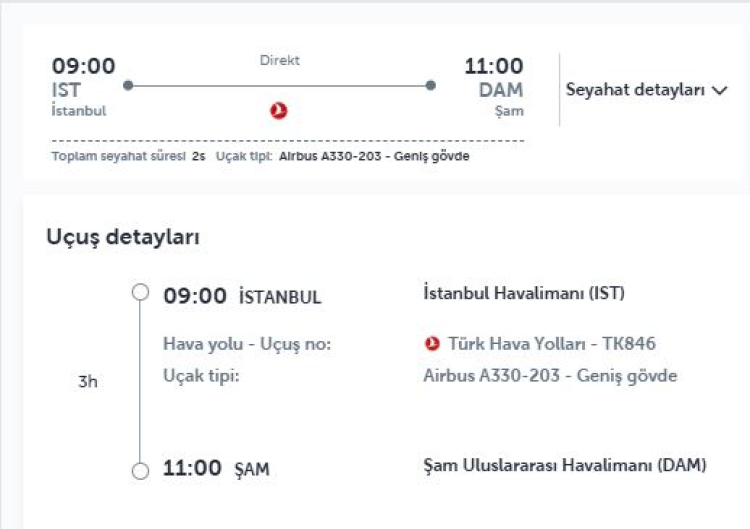Click the 11:00 arrival time in summary

(x=493, y=67)
